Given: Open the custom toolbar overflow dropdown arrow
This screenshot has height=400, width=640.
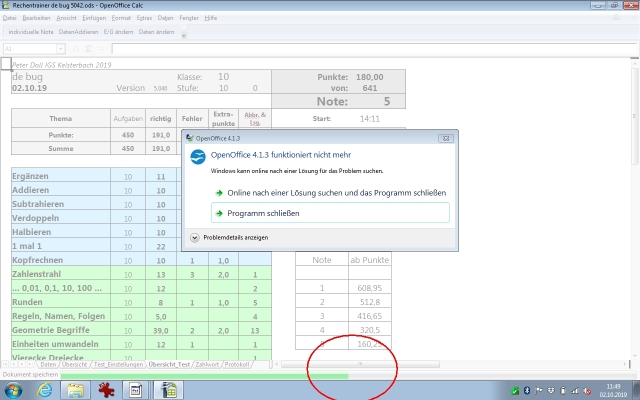Looking at the screenshot, I should 184,32.
